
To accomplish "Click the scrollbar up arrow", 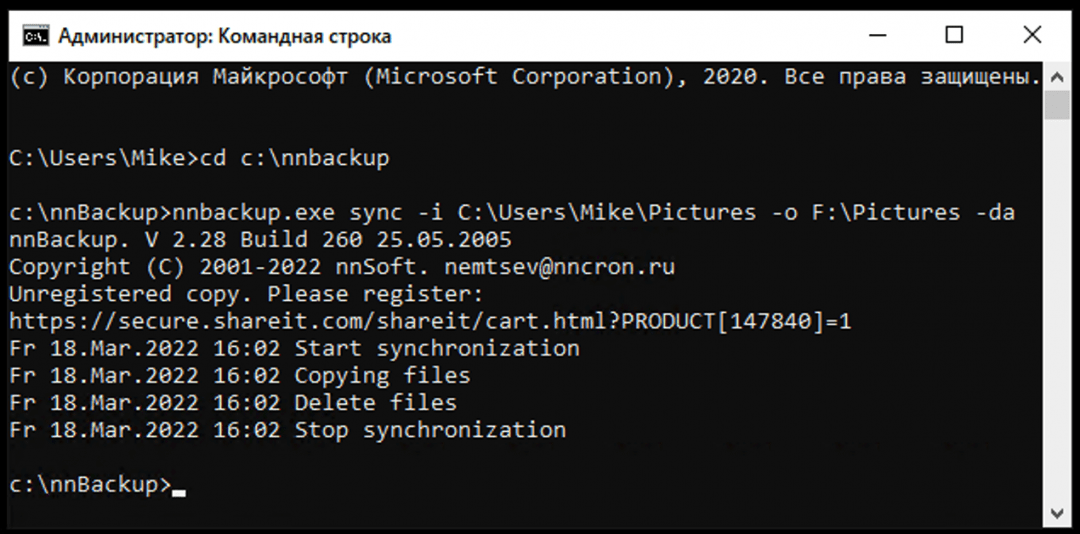I will tap(1056, 76).
